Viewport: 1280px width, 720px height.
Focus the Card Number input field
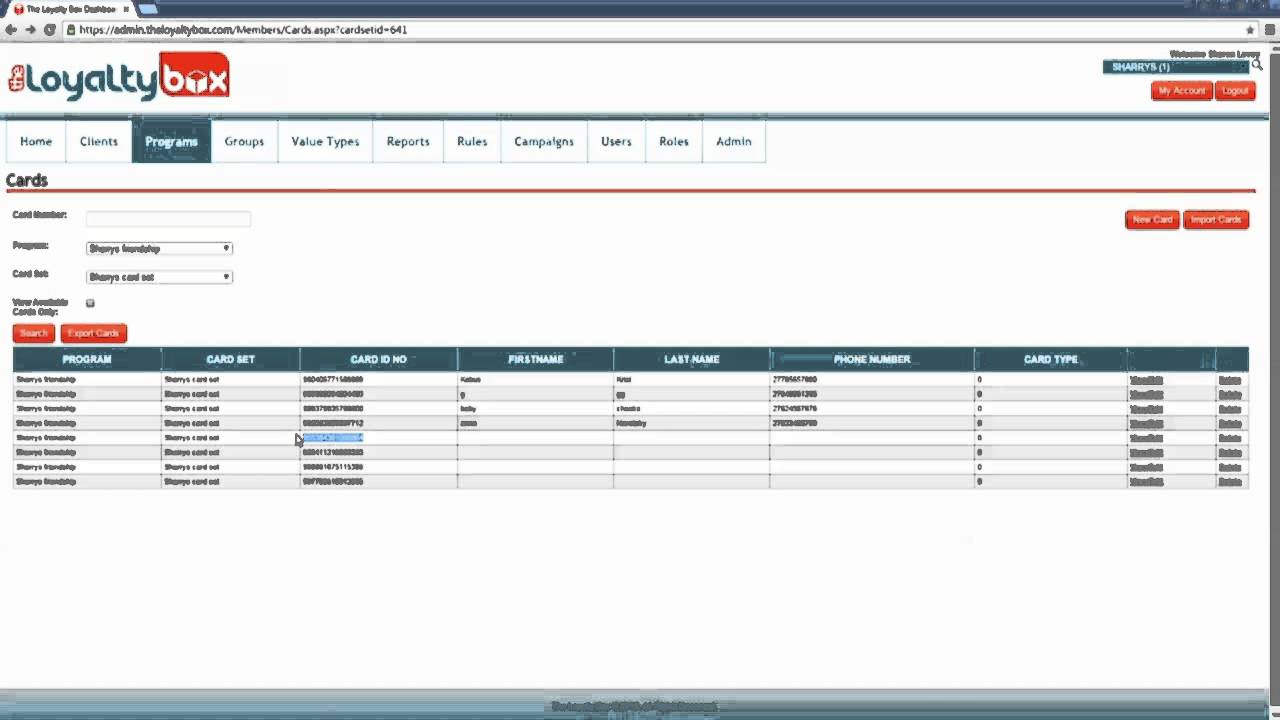coord(168,218)
